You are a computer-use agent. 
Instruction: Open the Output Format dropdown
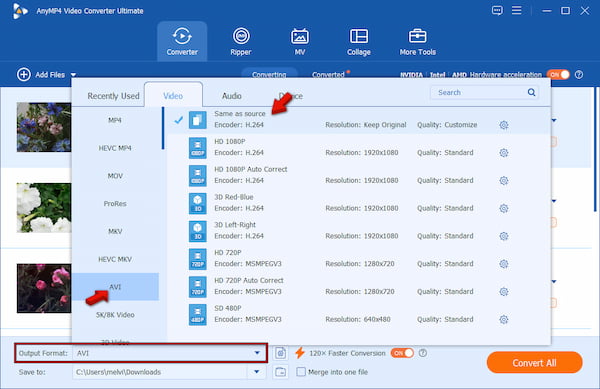[257, 353]
